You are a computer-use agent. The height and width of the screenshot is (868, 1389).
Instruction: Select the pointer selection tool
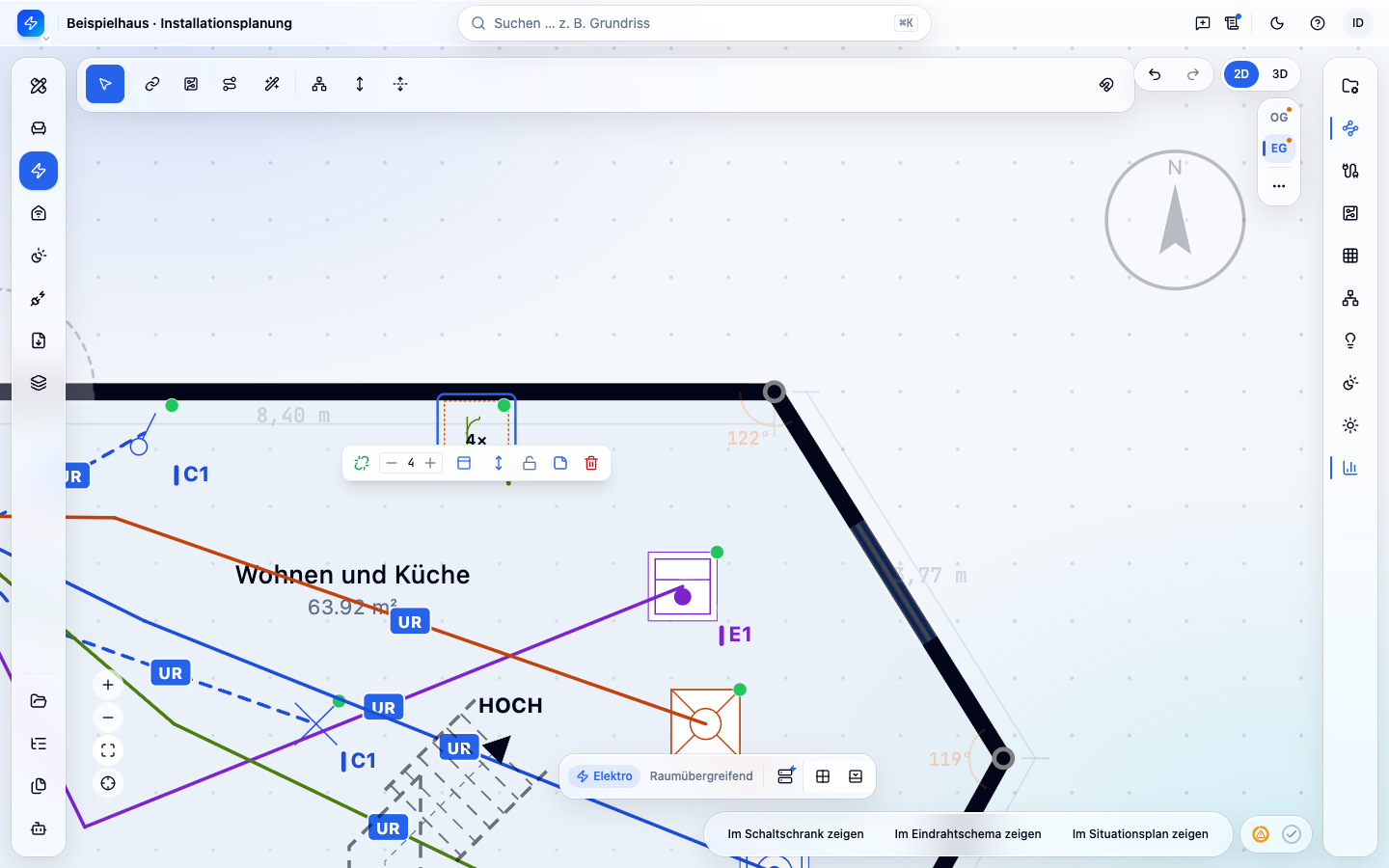coord(105,84)
